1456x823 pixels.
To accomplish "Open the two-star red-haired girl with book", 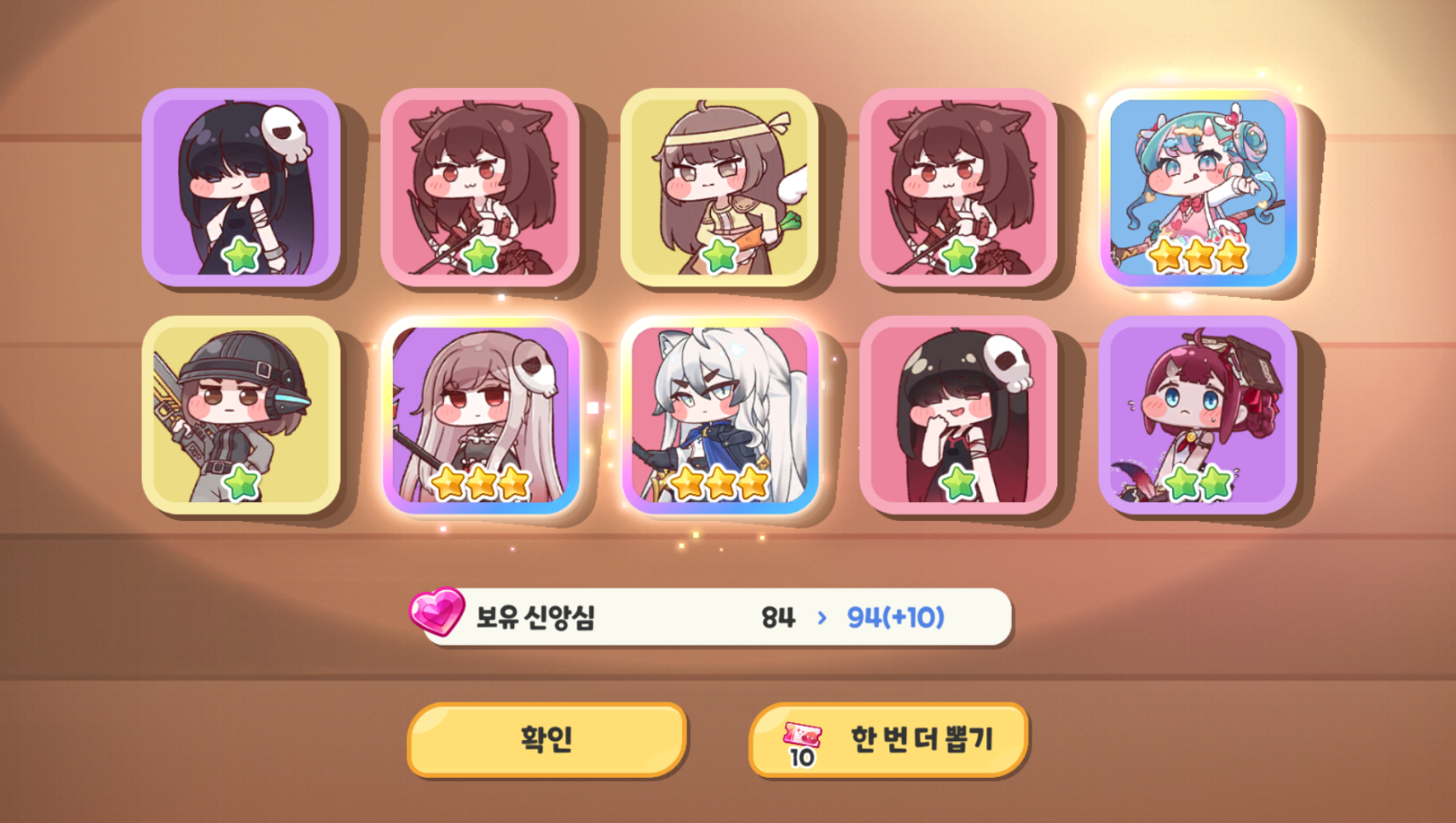I will click(x=1199, y=415).
